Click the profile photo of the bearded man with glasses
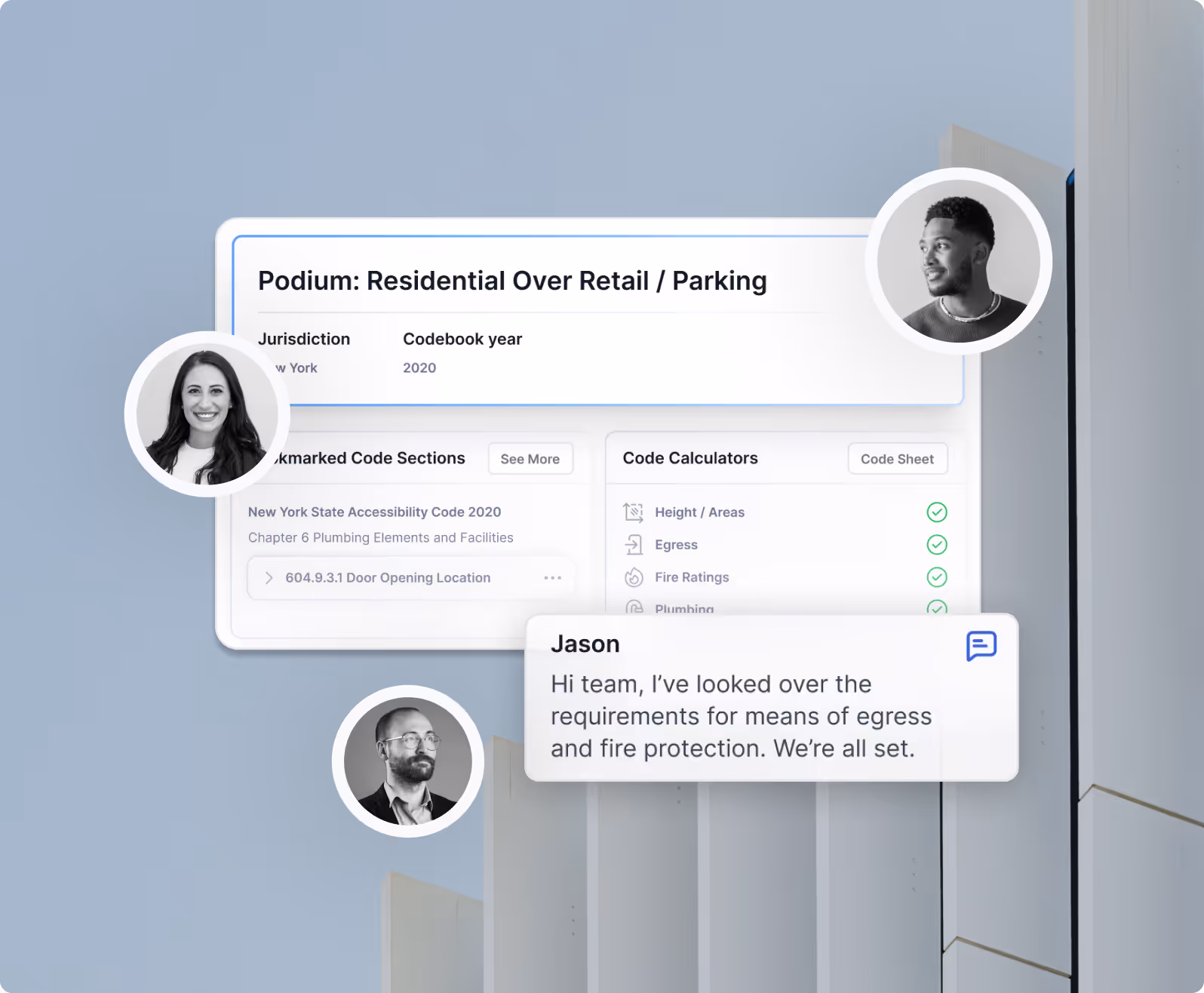The image size is (1204, 993). click(408, 761)
